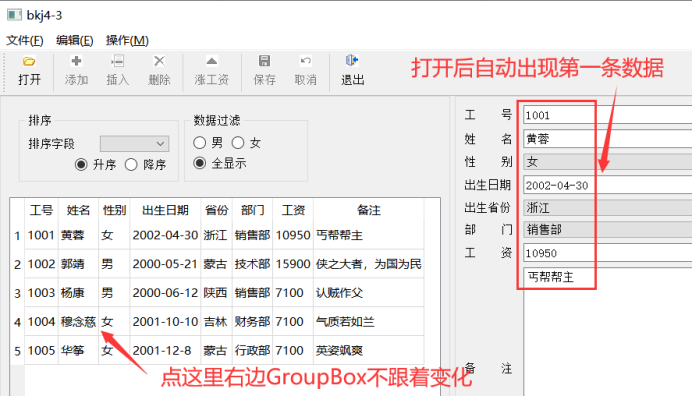Click the 添加 (add) plus toolbar icon
693x397 pixels.
click(x=76, y=61)
